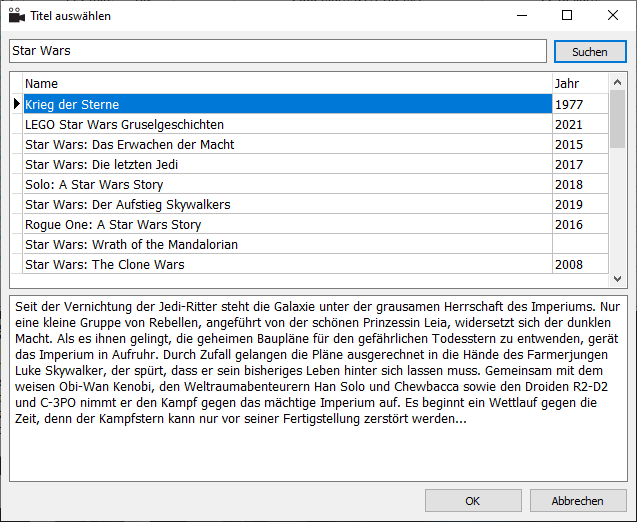Sort list by the Name column header
Image resolution: width=637 pixels, height=522 pixels.
coord(288,83)
